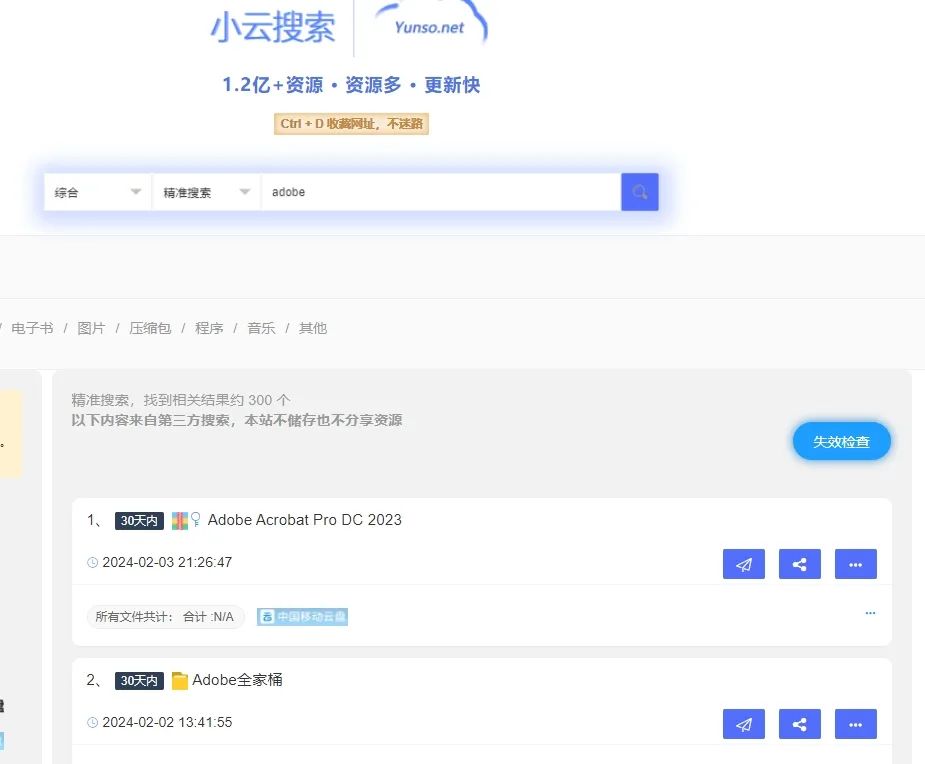925x764 pixels.
Task: Click the key icon beside Adobe Acrobat title
Action: click(x=196, y=520)
